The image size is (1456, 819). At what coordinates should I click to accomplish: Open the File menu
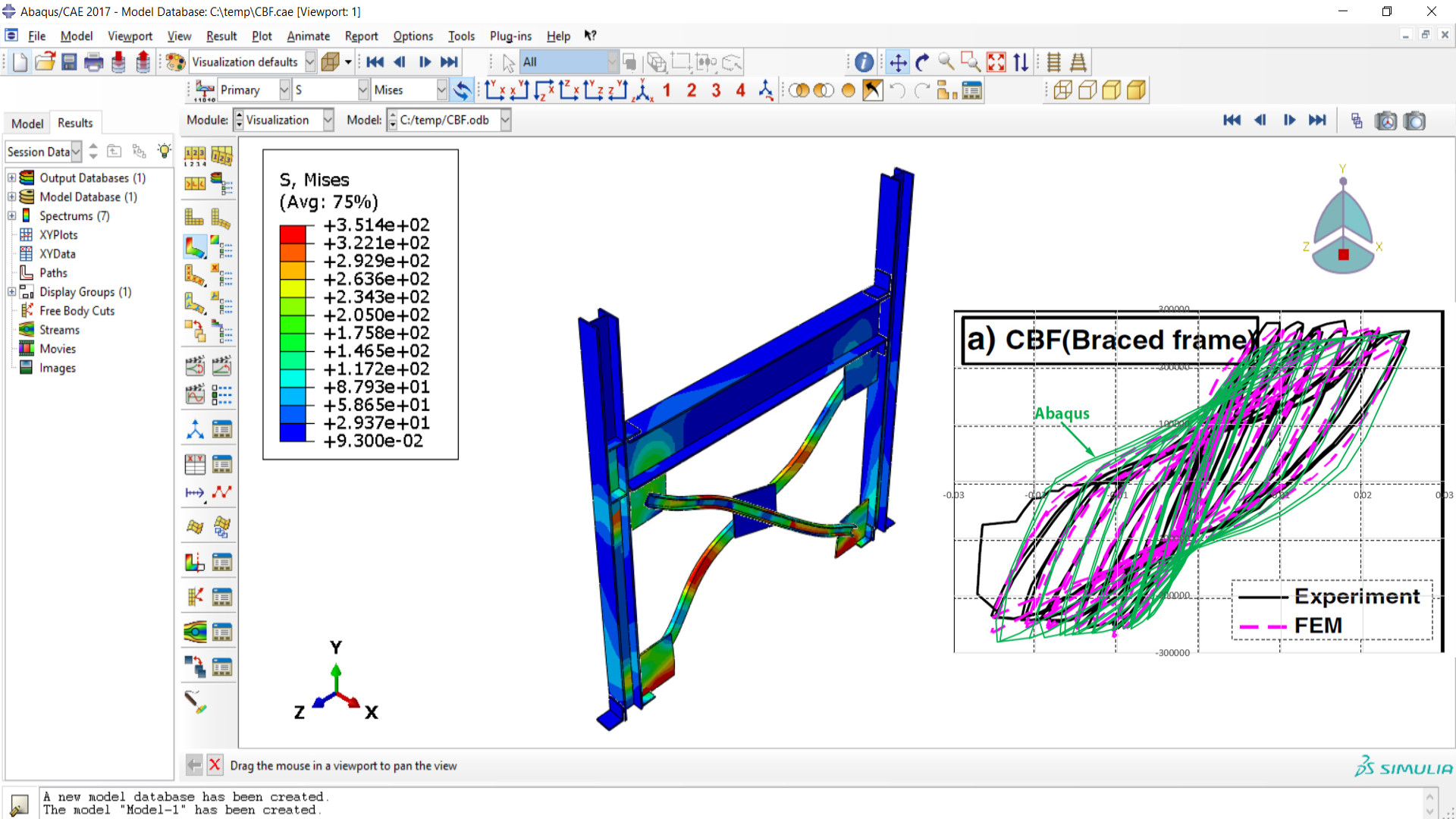pos(37,36)
